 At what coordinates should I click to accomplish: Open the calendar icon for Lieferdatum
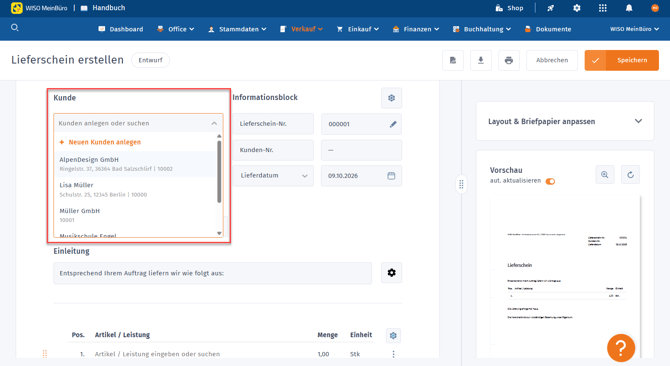coord(391,176)
